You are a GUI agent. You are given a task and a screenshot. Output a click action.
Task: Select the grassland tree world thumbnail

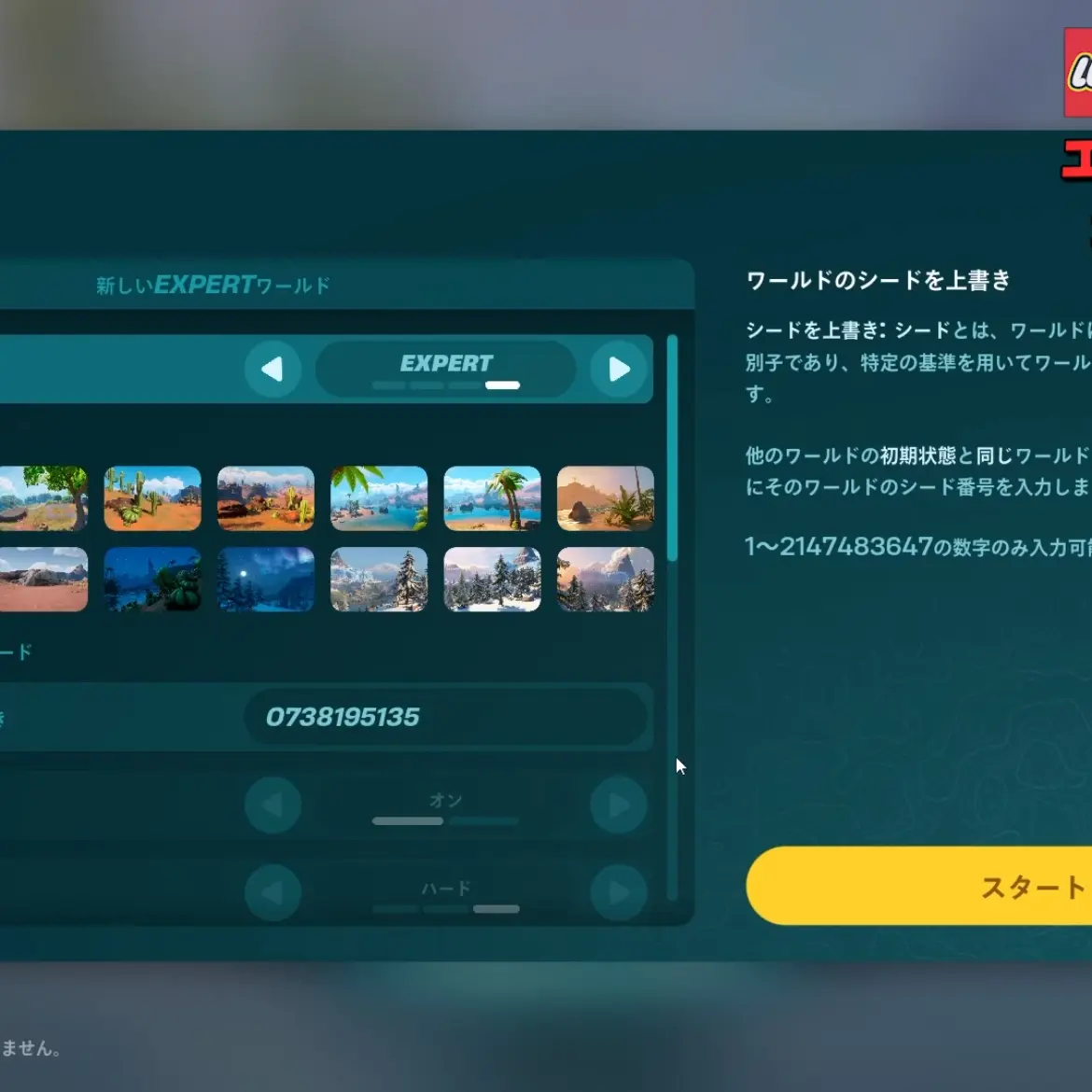click(x=43, y=498)
